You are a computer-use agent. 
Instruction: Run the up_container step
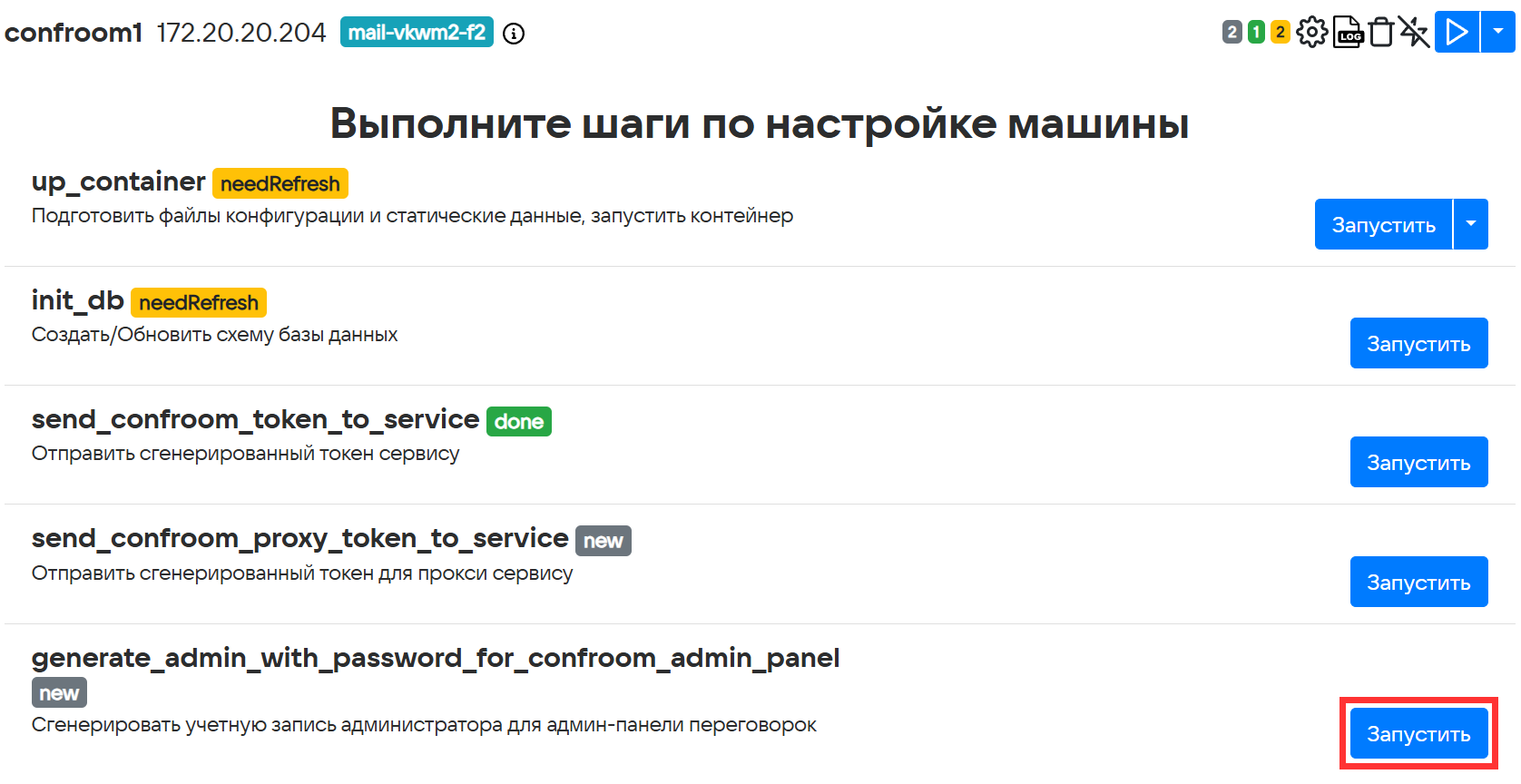click(1383, 224)
